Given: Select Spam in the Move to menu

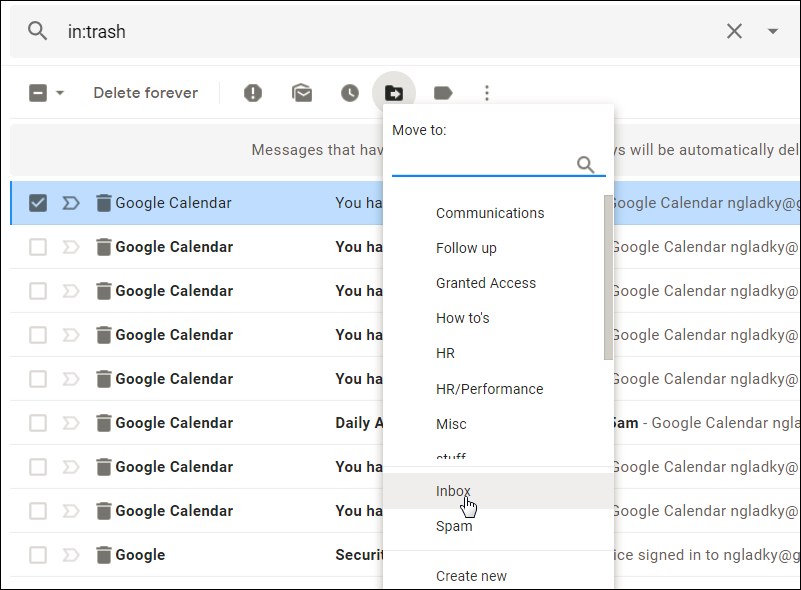Looking at the screenshot, I should coord(454,525).
